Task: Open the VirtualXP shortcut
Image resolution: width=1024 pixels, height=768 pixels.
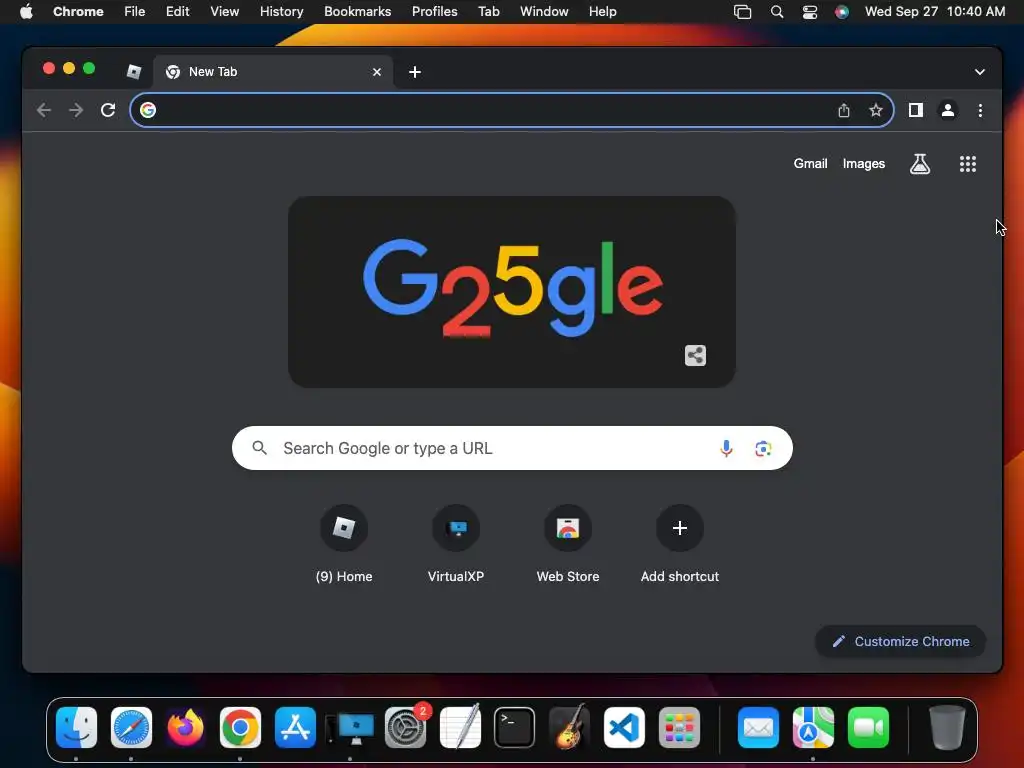Action: [x=456, y=544]
